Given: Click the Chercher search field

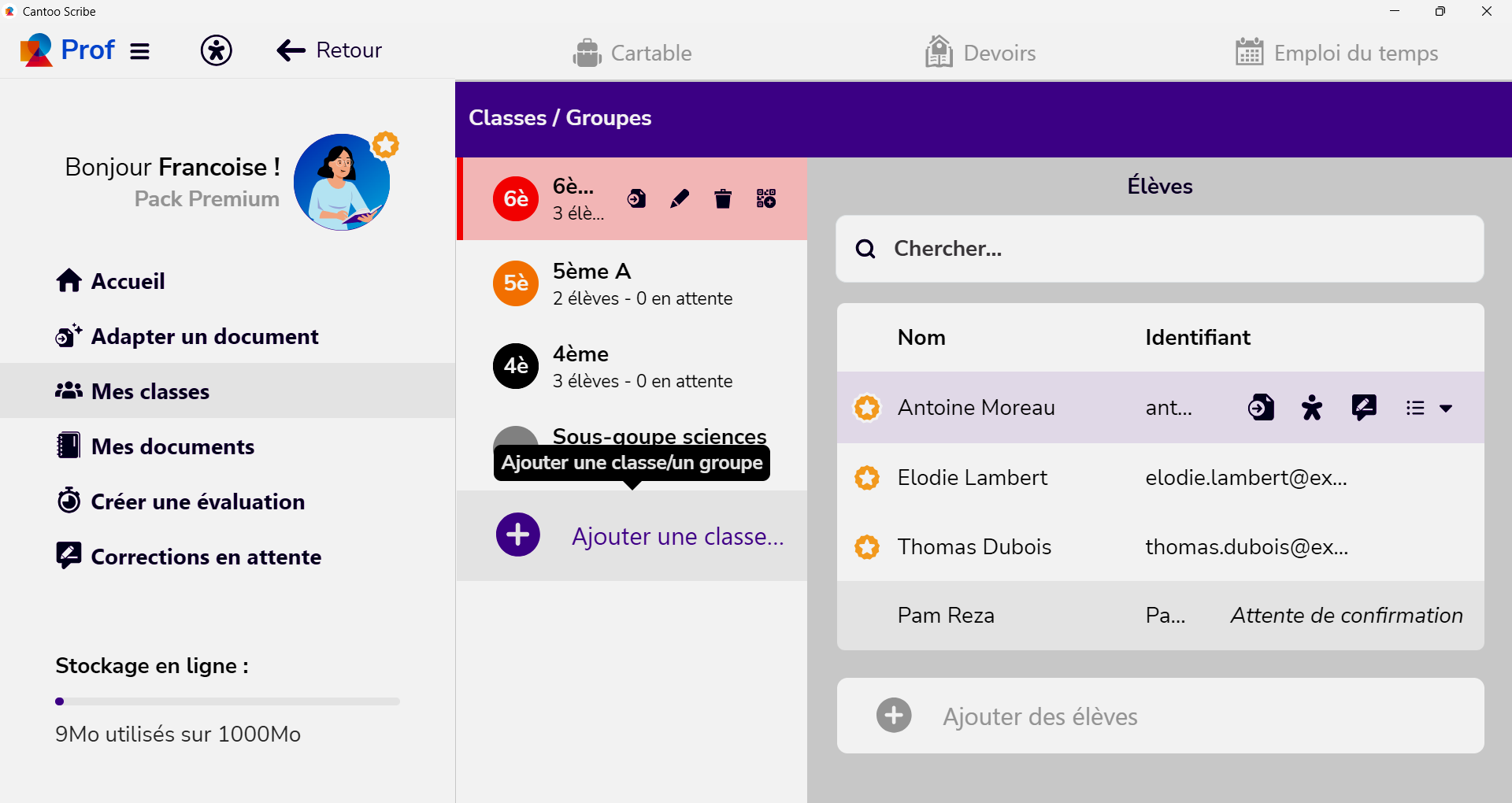Looking at the screenshot, I should (x=1173, y=249).
